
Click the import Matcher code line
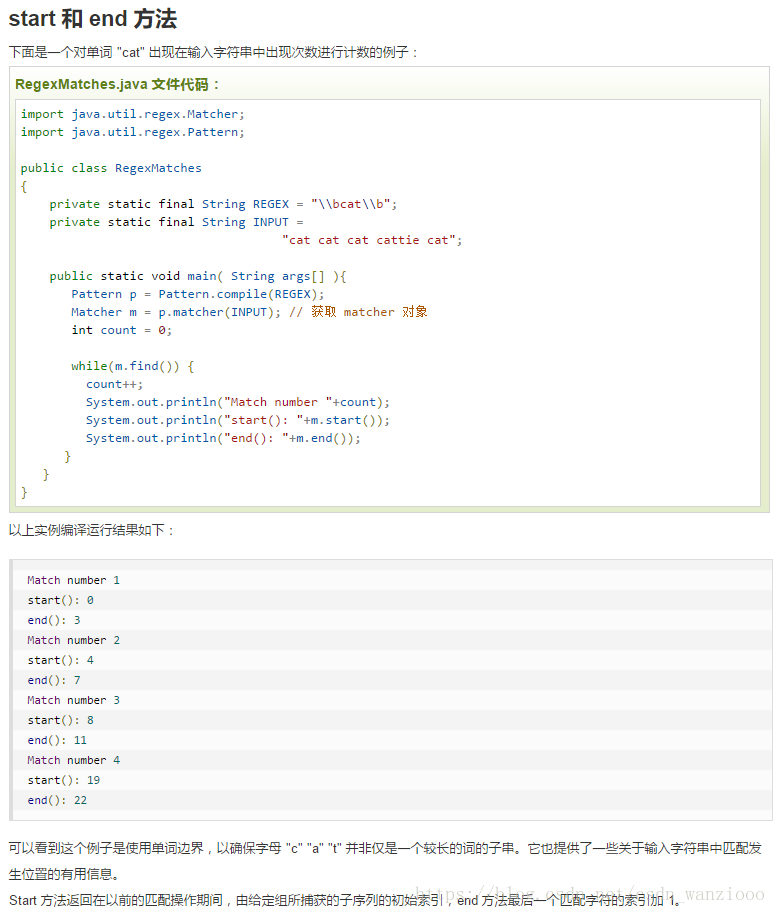[132, 114]
